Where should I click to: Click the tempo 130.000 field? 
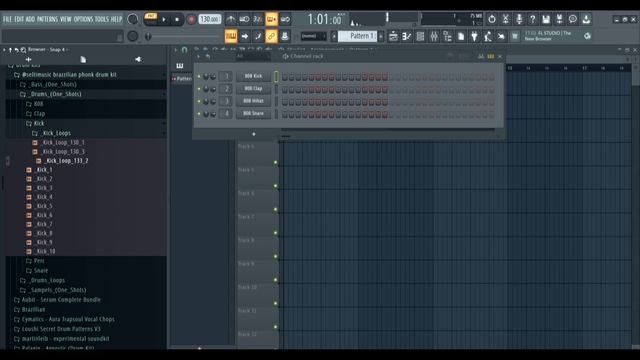point(210,19)
